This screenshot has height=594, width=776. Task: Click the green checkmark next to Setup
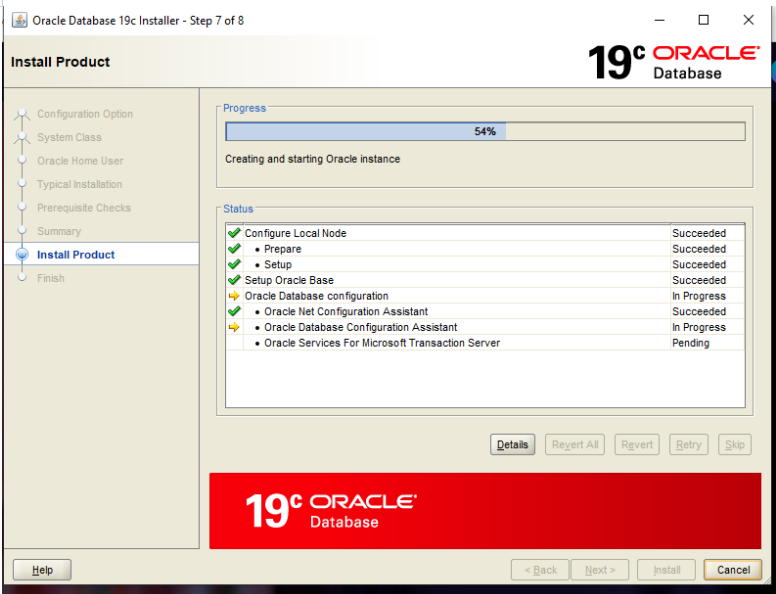tap(234, 265)
